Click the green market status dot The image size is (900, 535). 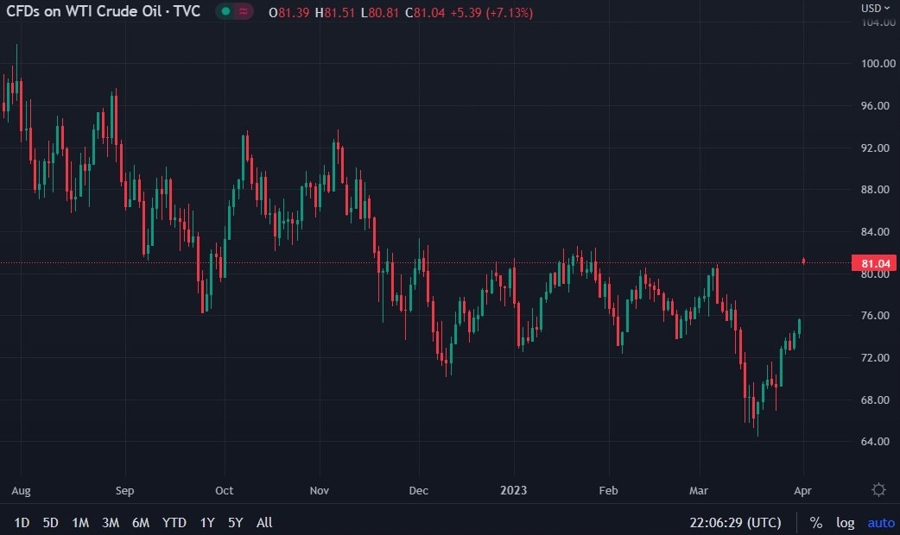coord(226,11)
